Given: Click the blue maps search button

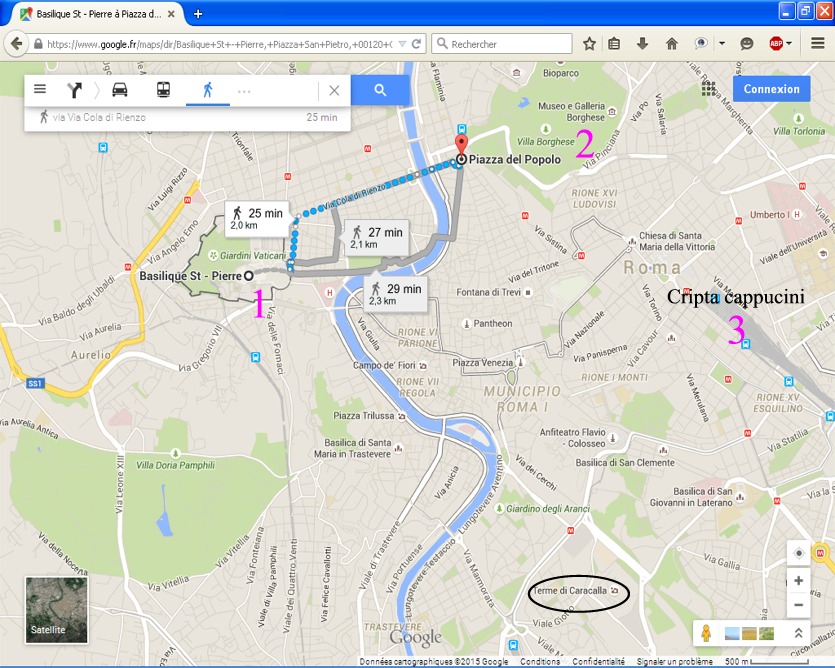Looking at the screenshot, I should tap(380, 90).
